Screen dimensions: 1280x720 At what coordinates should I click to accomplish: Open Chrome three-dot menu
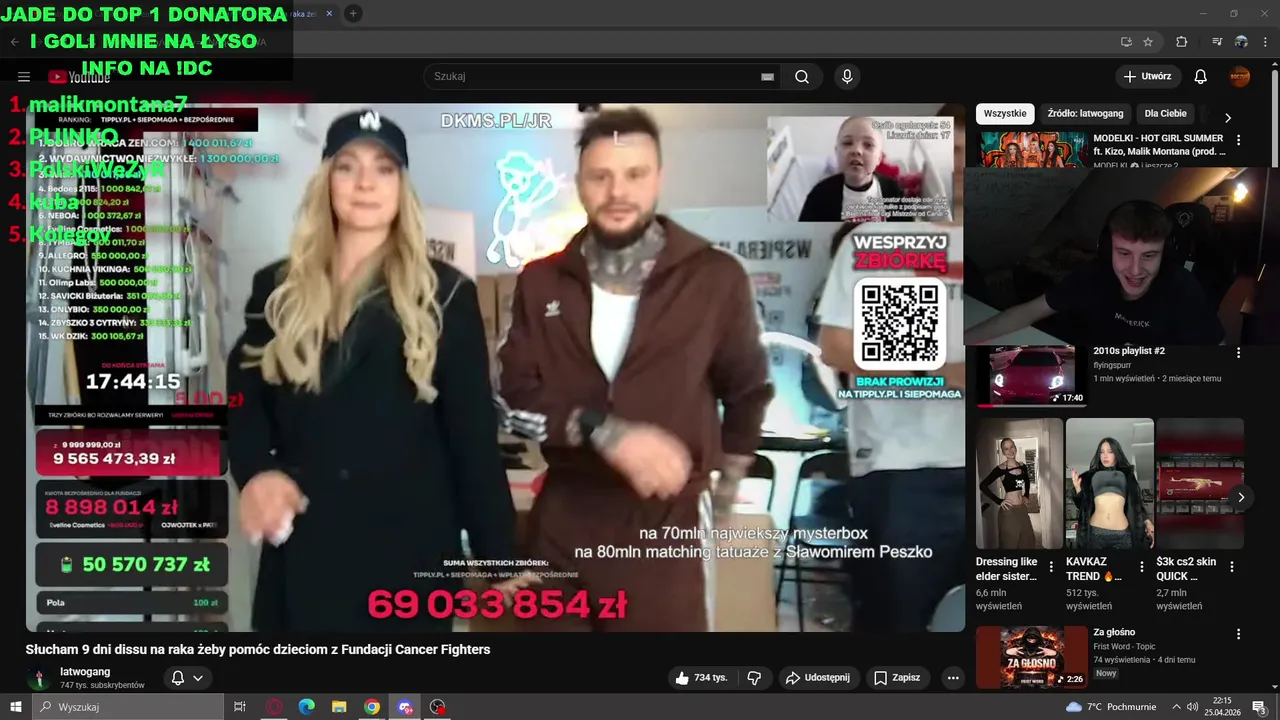click(1266, 42)
